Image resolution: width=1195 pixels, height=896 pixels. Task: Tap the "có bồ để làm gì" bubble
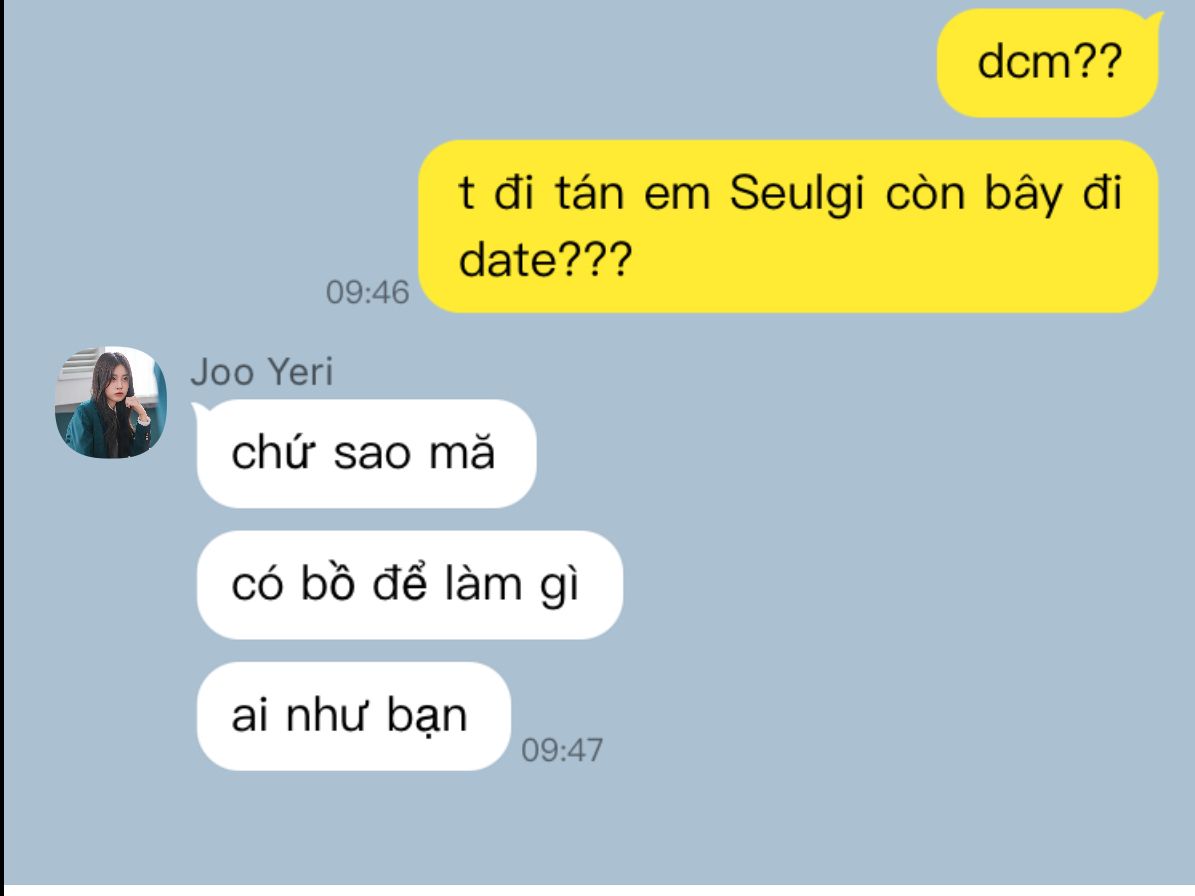[409, 584]
